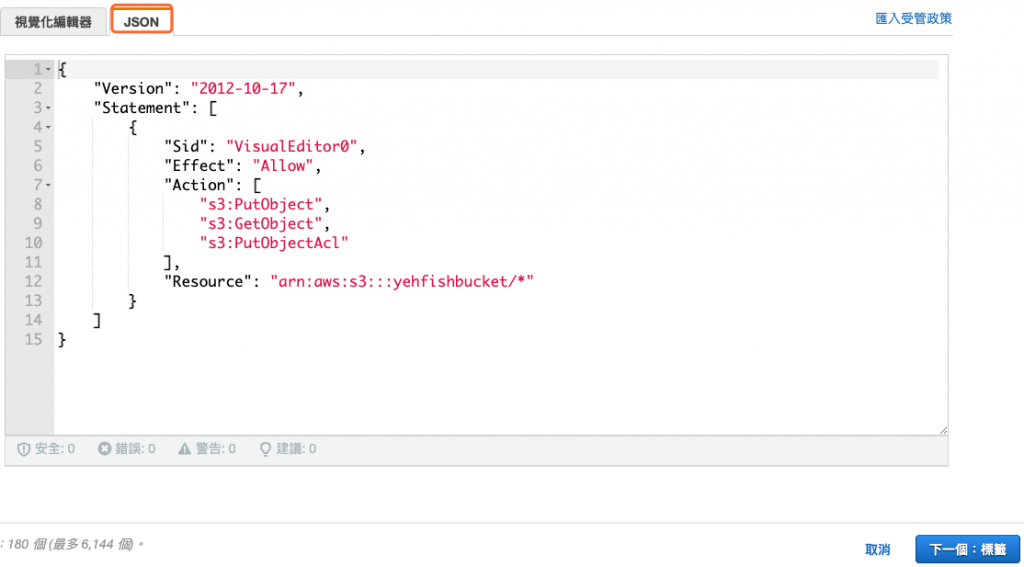Click the closing brace on line 15
The width and height of the screenshot is (1024, 567).
[63, 340]
